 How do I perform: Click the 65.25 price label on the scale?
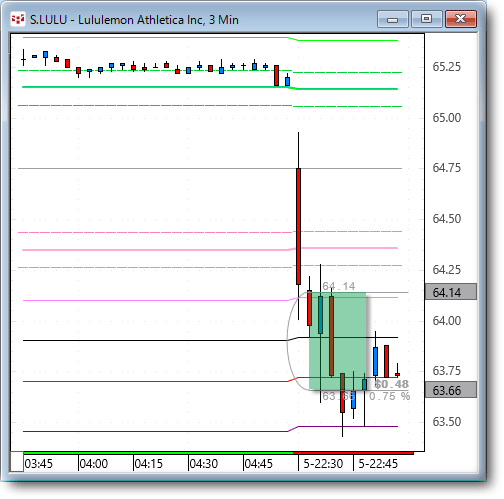click(447, 67)
